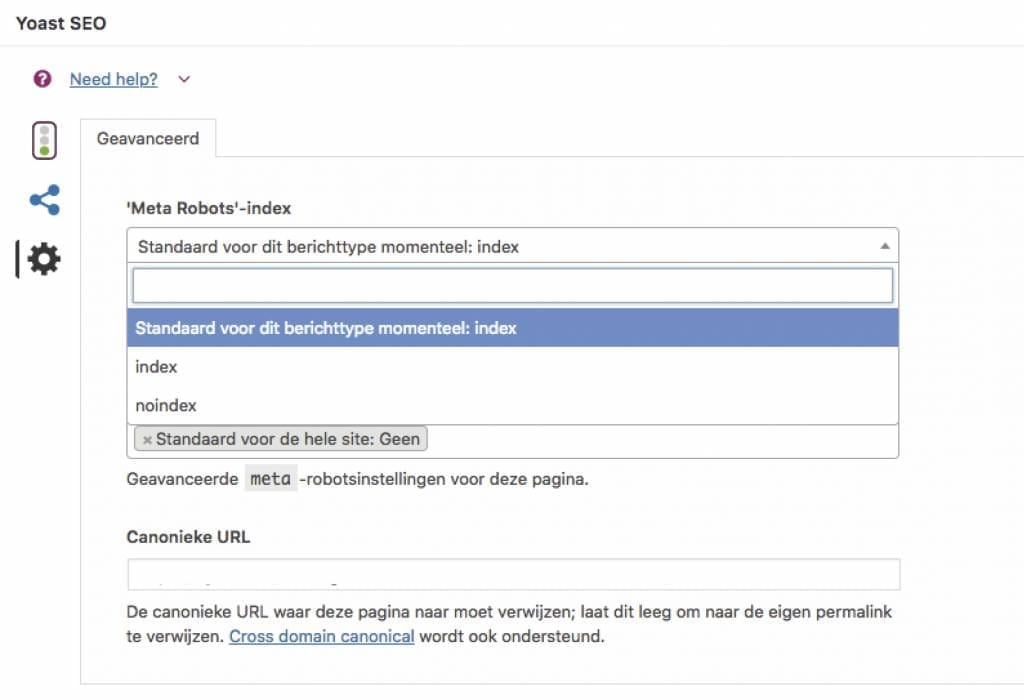The width and height of the screenshot is (1024, 700).
Task: Open the 'Need help?' link
Action: [113, 80]
